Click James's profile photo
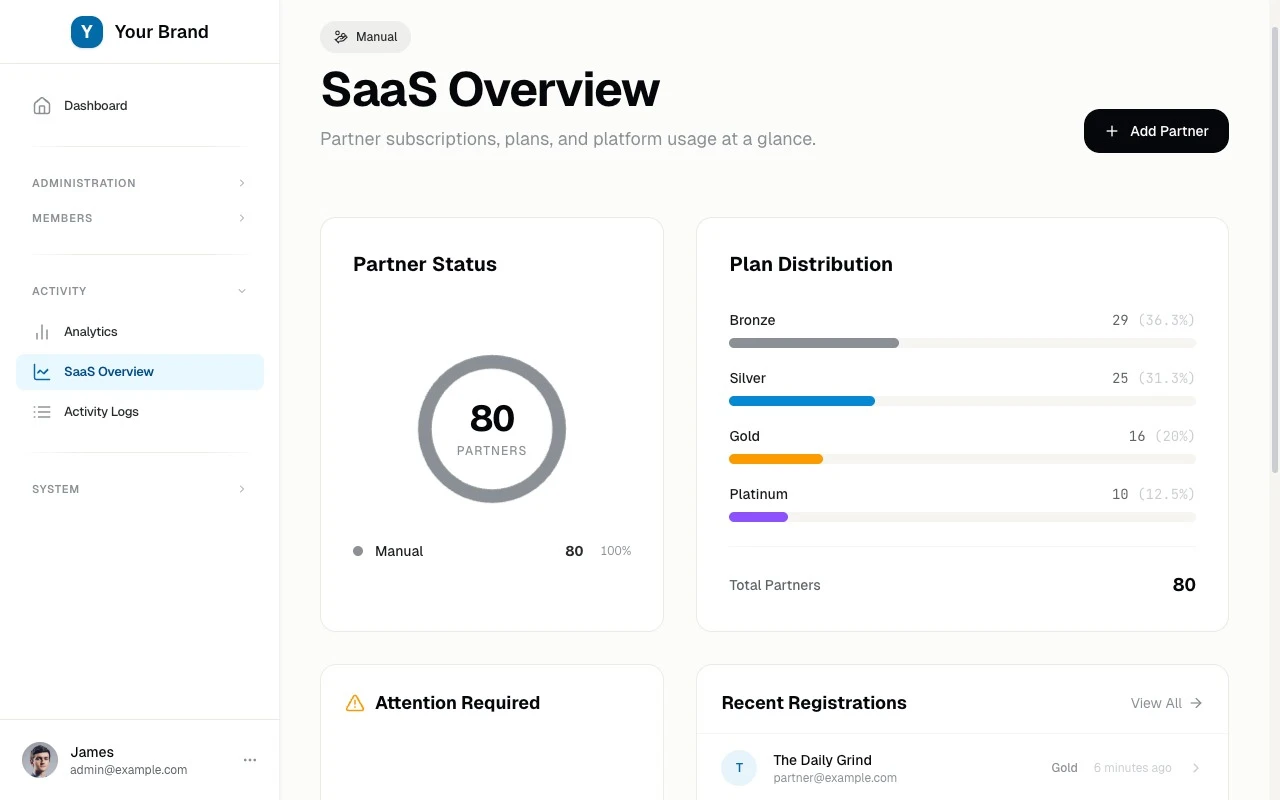 (x=40, y=760)
